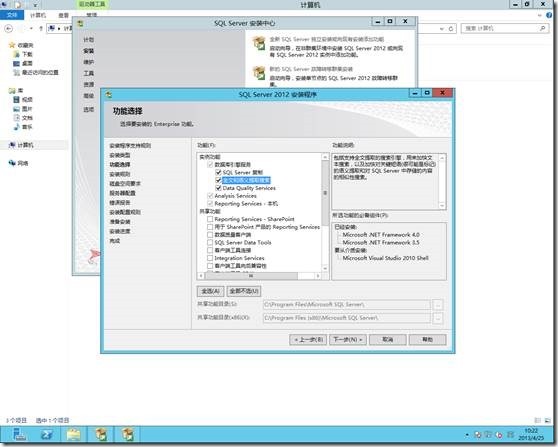
Task: Click the 全选(A) select all button
Action: tap(210, 291)
